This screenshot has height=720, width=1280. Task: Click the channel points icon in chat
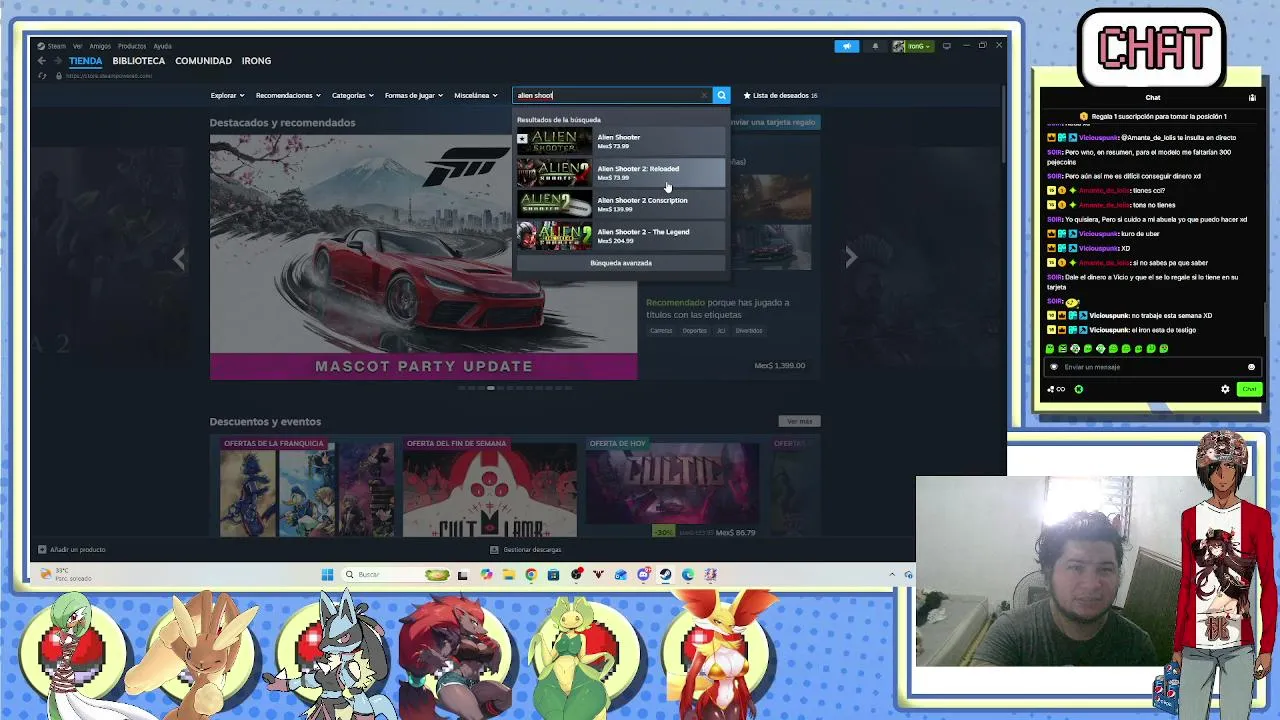pyautogui.click(x=1078, y=389)
